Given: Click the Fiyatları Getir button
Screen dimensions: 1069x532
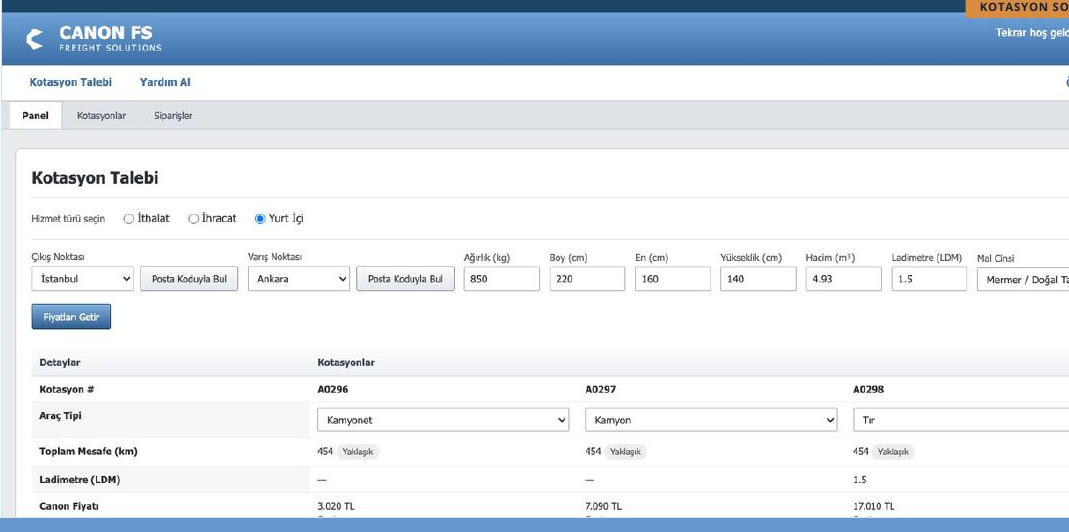Looking at the screenshot, I should tap(71, 317).
